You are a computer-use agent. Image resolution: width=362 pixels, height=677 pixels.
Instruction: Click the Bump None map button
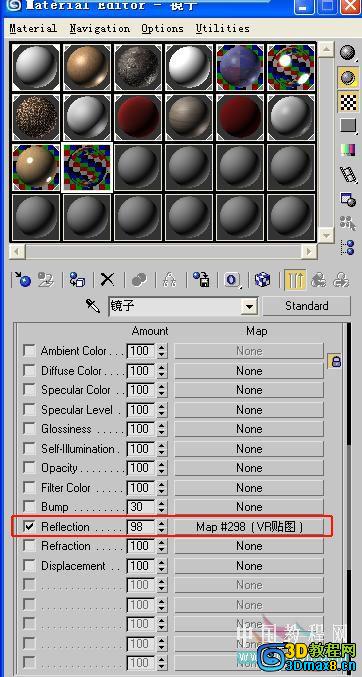[x=249, y=507]
